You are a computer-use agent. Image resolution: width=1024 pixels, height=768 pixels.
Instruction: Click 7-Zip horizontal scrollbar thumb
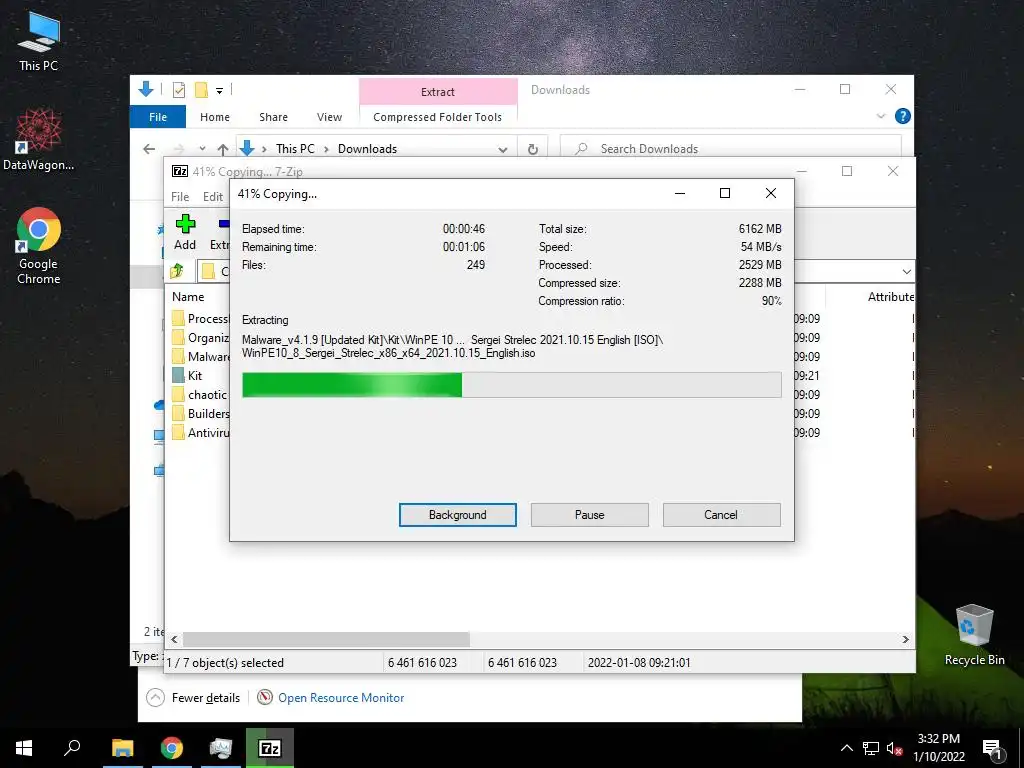coord(326,639)
